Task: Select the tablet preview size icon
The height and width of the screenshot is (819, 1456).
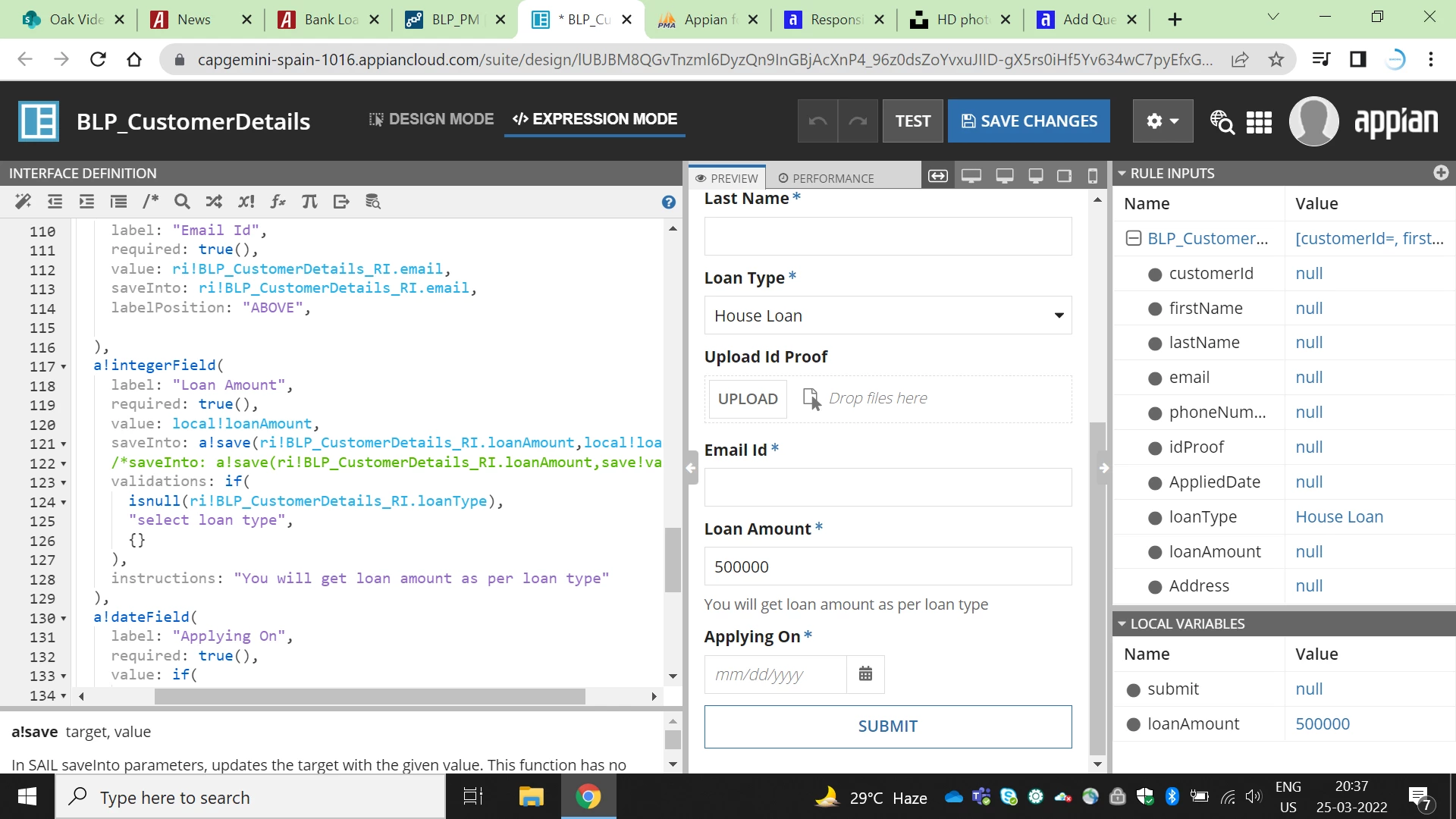Action: point(1065,176)
